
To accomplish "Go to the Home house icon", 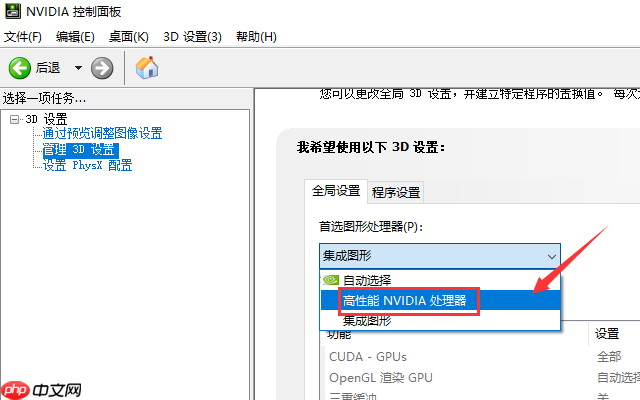I will [147, 67].
